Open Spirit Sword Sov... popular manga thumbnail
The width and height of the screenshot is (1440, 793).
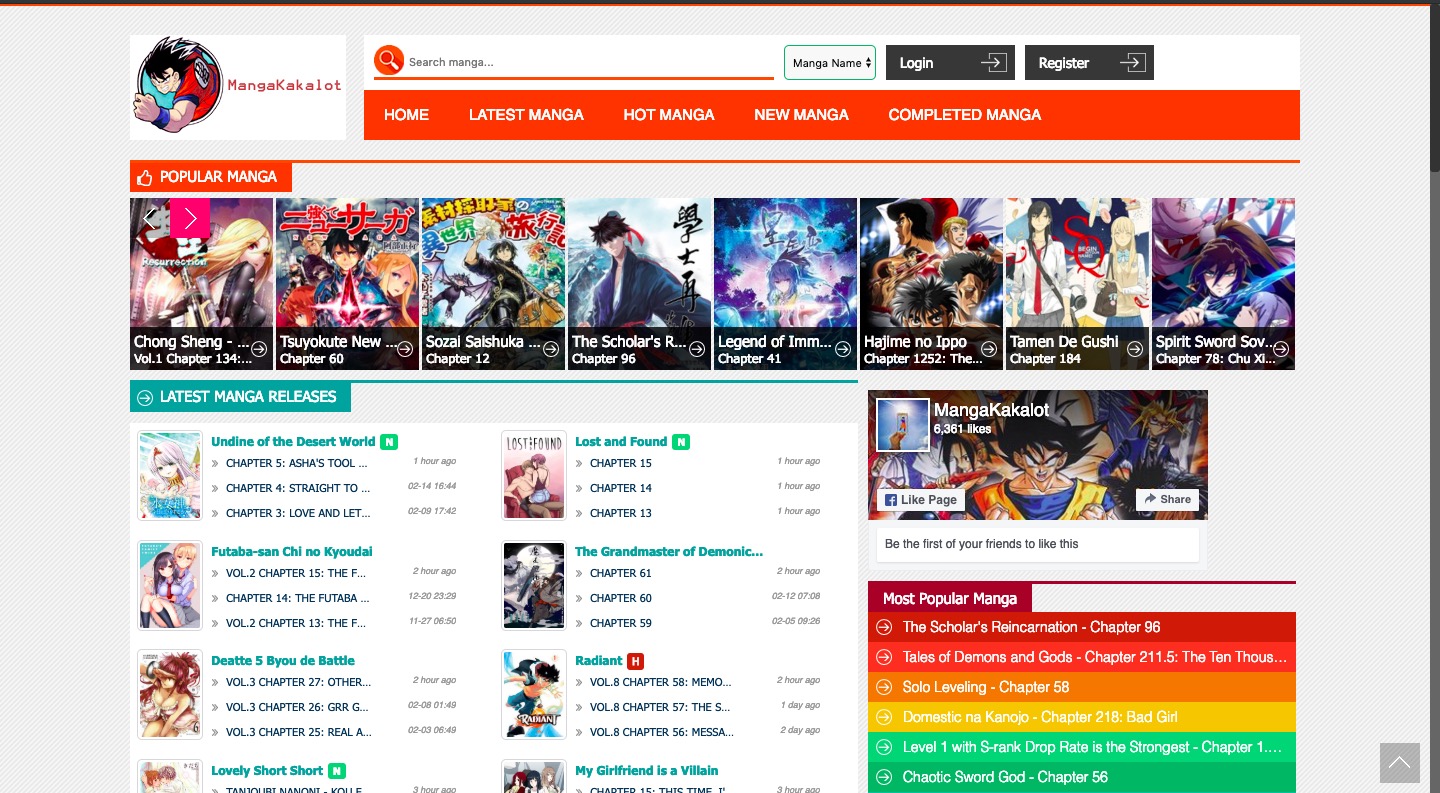(x=1223, y=284)
